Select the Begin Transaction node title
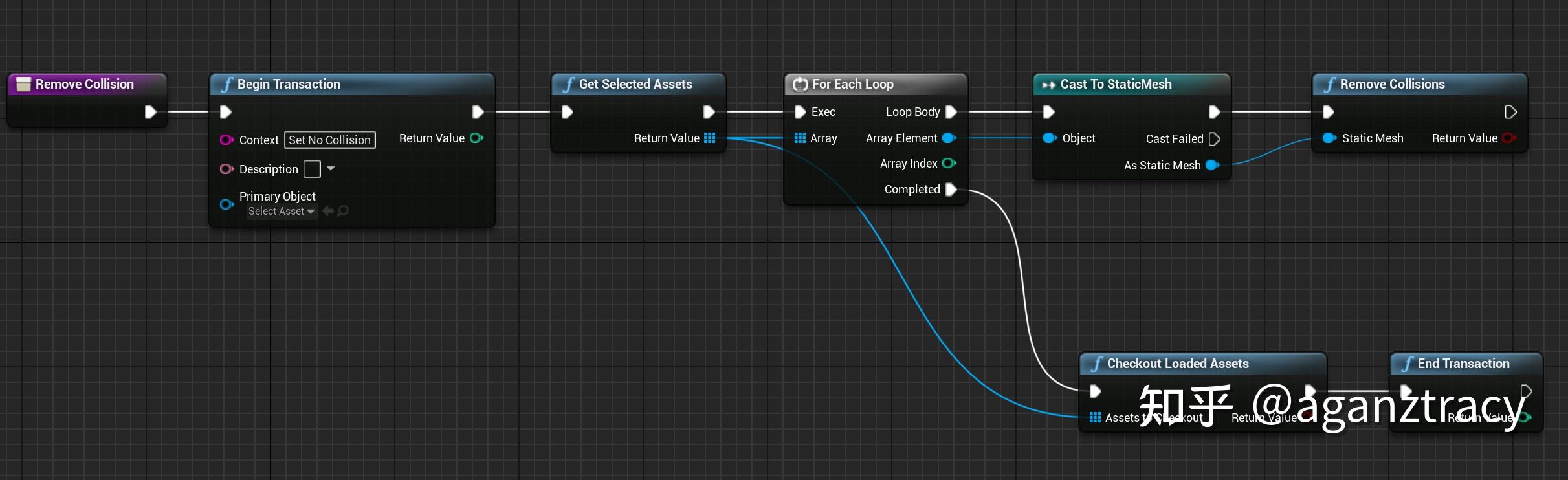Screen dimensions: 1568x480 pyautogui.click(x=289, y=84)
